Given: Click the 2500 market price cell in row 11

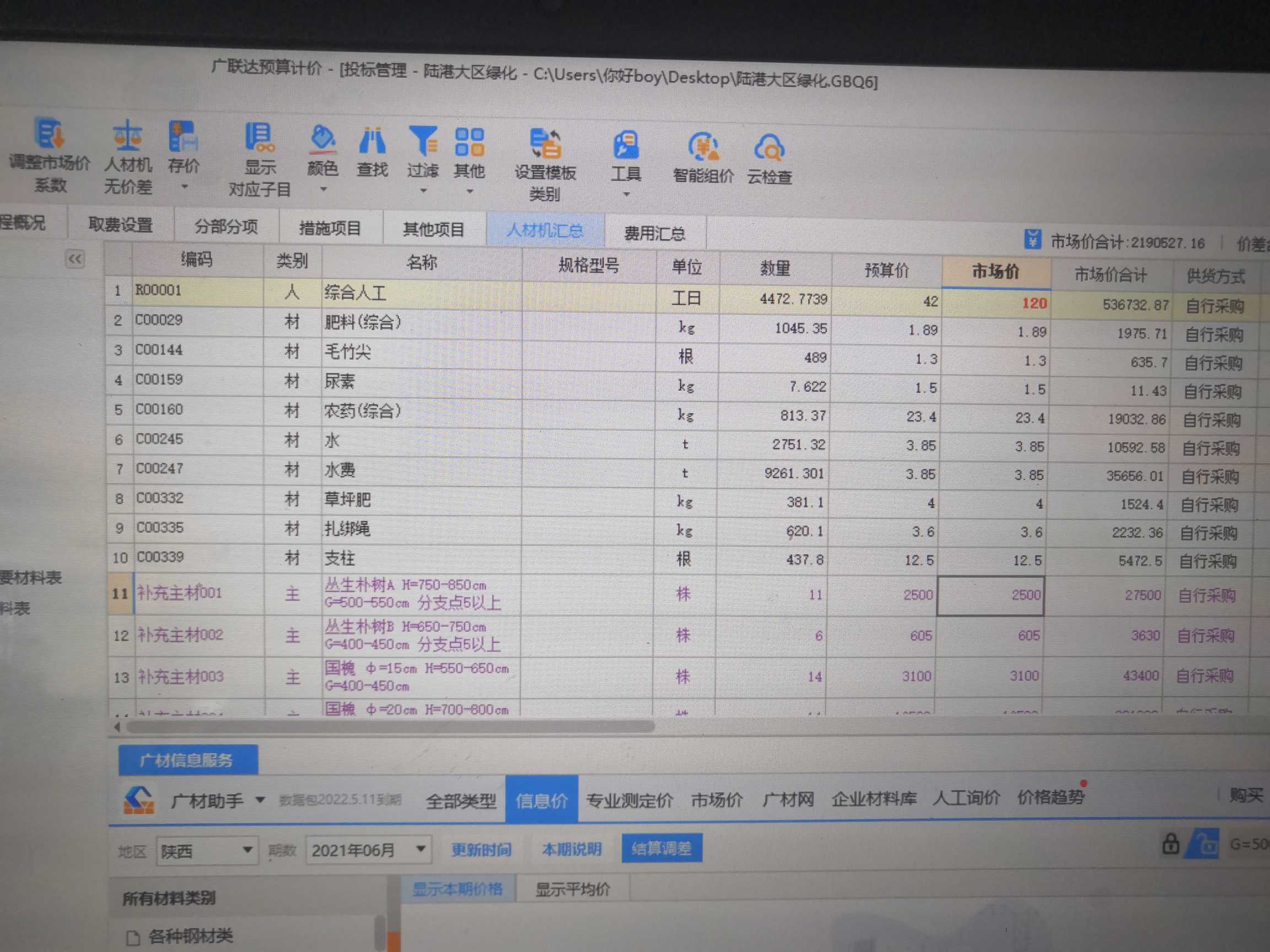Looking at the screenshot, I should click(x=991, y=595).
